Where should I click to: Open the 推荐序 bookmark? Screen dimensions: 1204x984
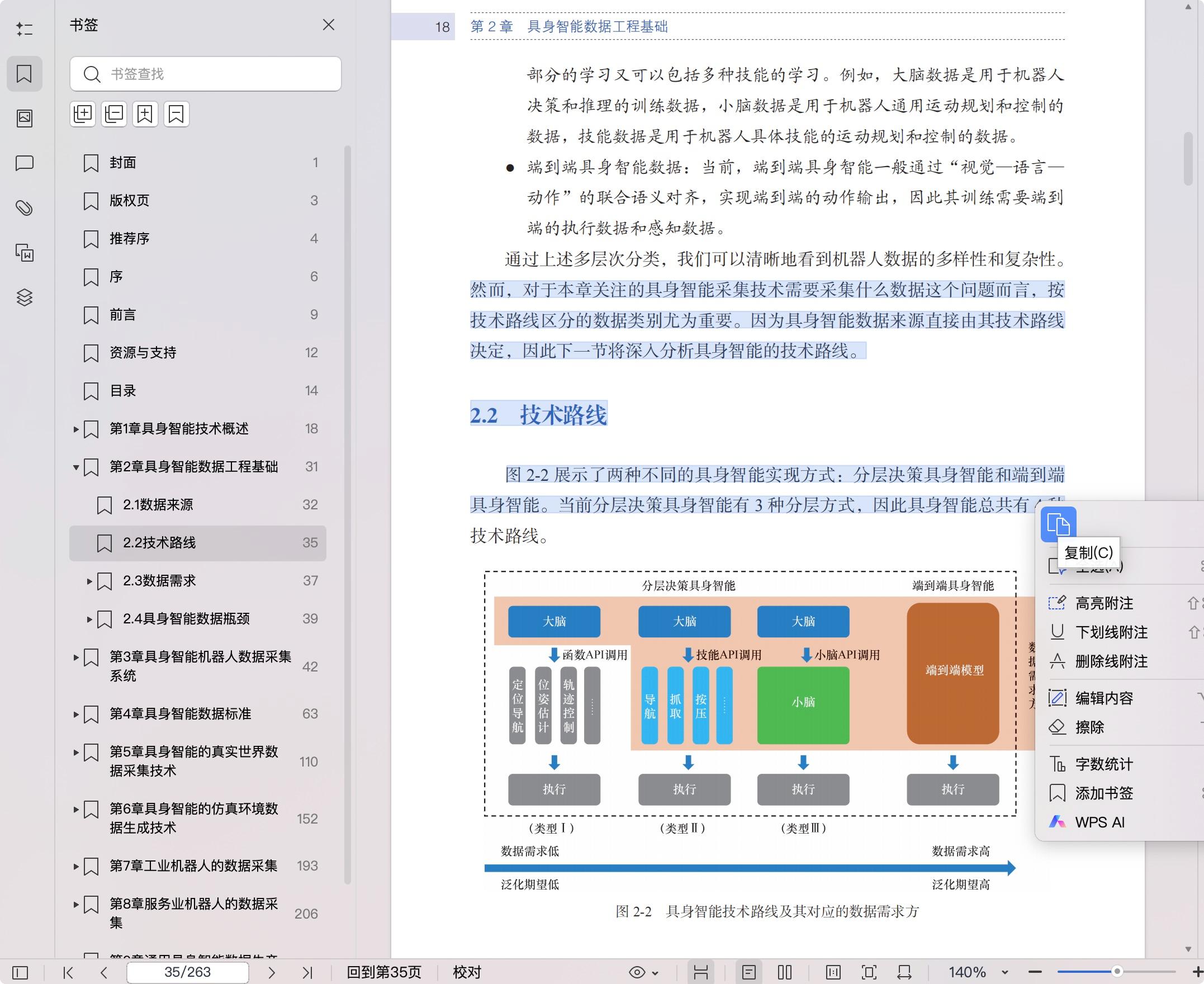point(198,239)
